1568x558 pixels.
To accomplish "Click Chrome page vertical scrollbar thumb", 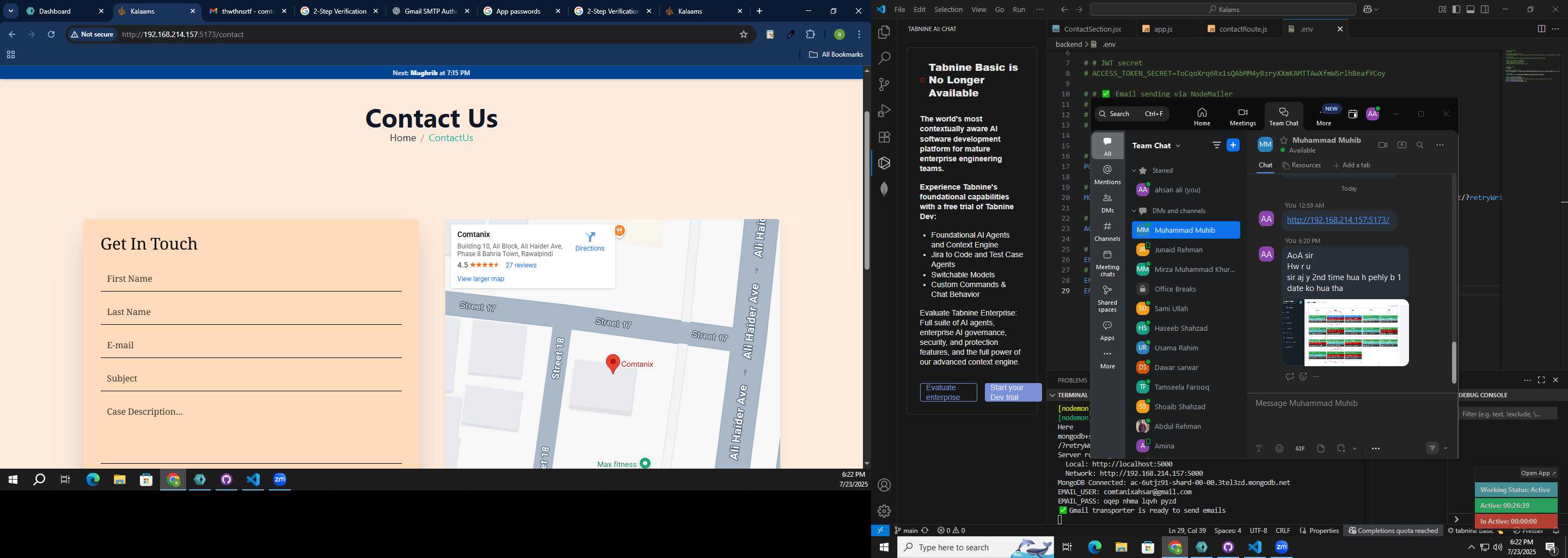I will [x=866, y=191].
